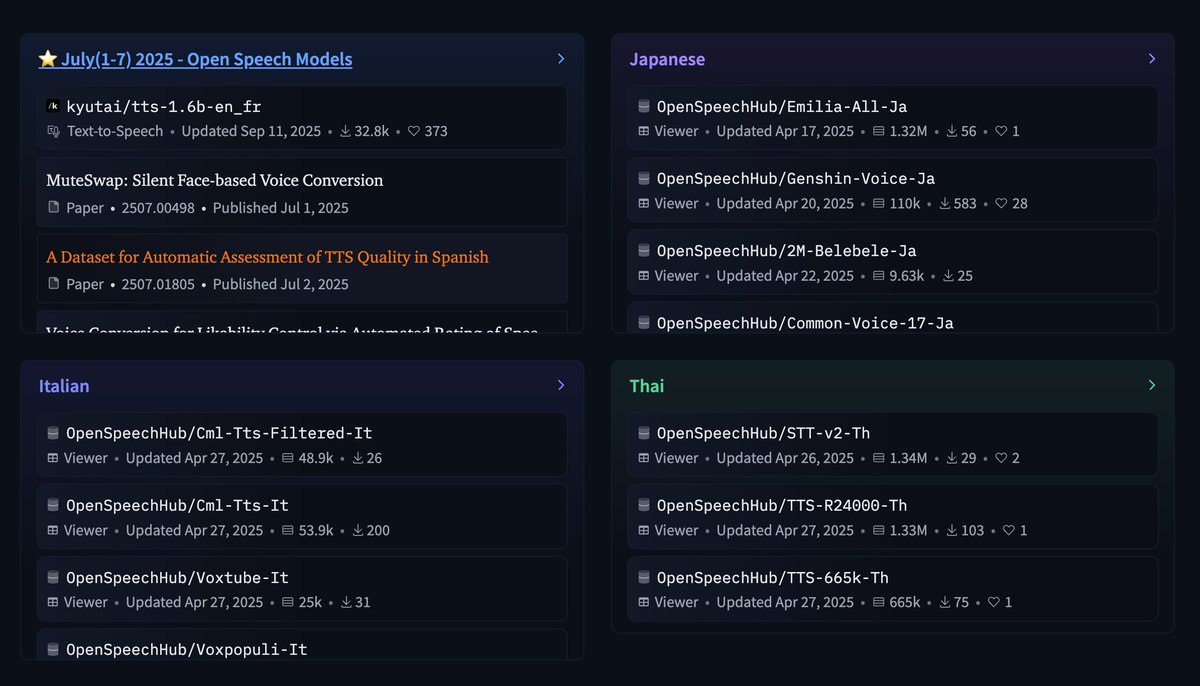This screenshot has height=686, width=1200.
Task: Click the rows icon next to 53.9k
Action: 288,530
